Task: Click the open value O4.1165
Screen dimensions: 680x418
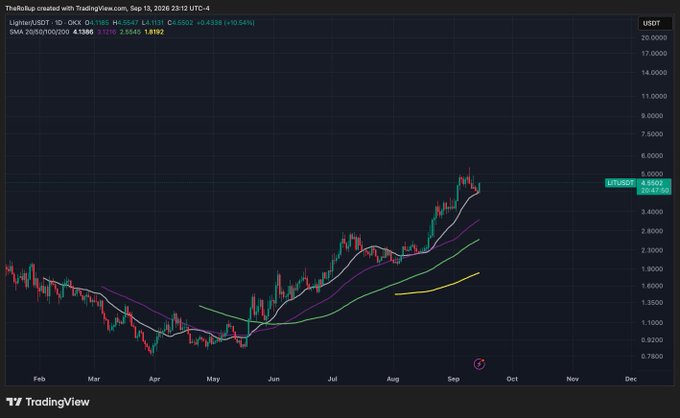Action: [95, 23]
